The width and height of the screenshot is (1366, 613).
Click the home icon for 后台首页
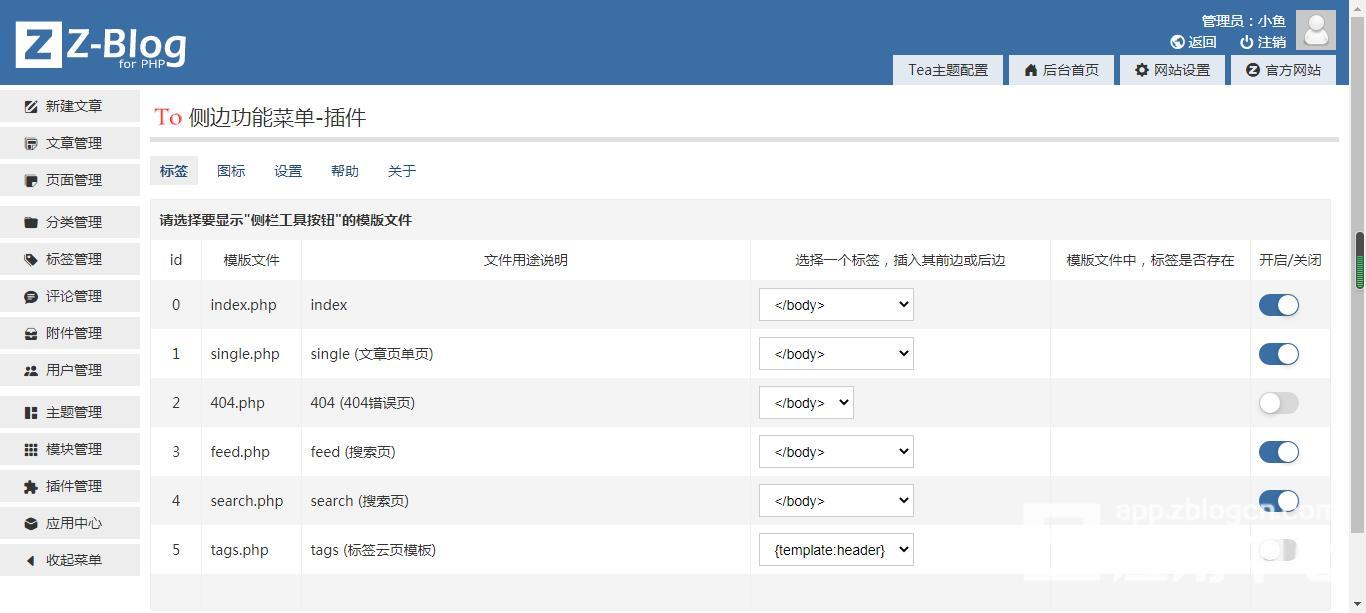coord(1031,70)
